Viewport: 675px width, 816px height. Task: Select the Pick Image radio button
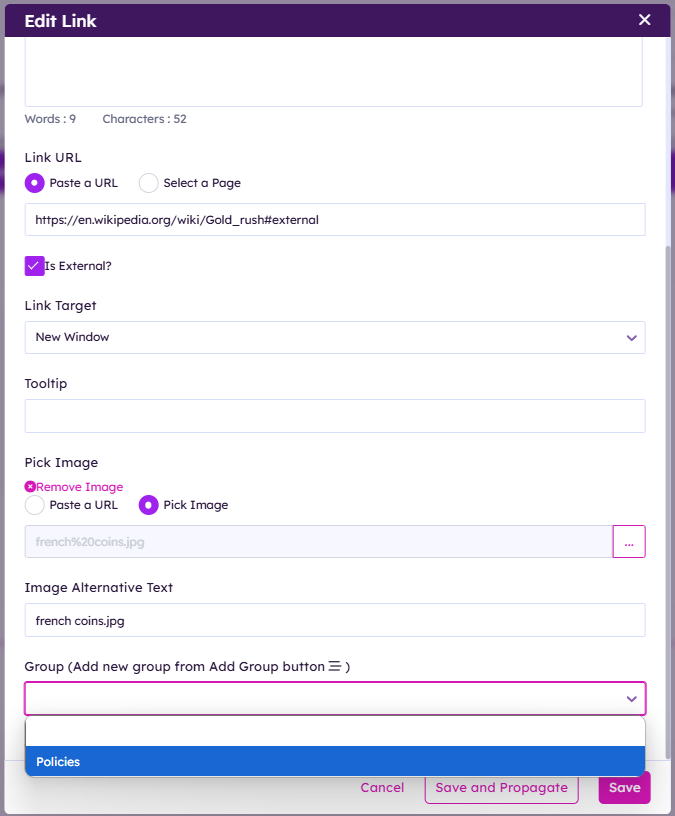pos(149,505)
